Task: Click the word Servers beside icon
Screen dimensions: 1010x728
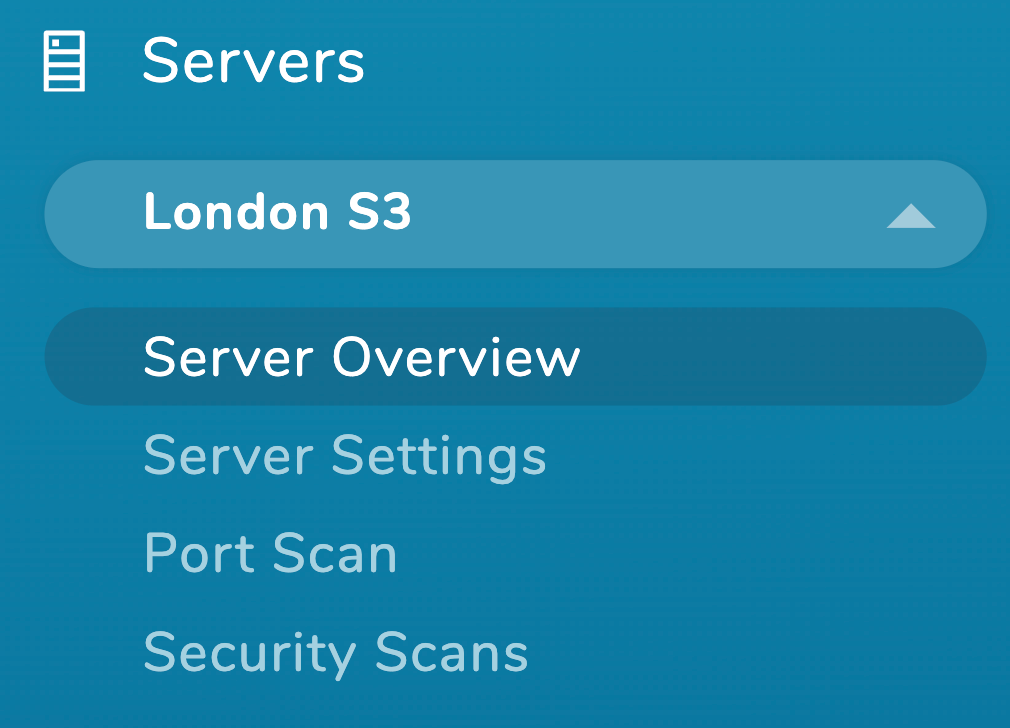Action: click(x=253, y=61)
